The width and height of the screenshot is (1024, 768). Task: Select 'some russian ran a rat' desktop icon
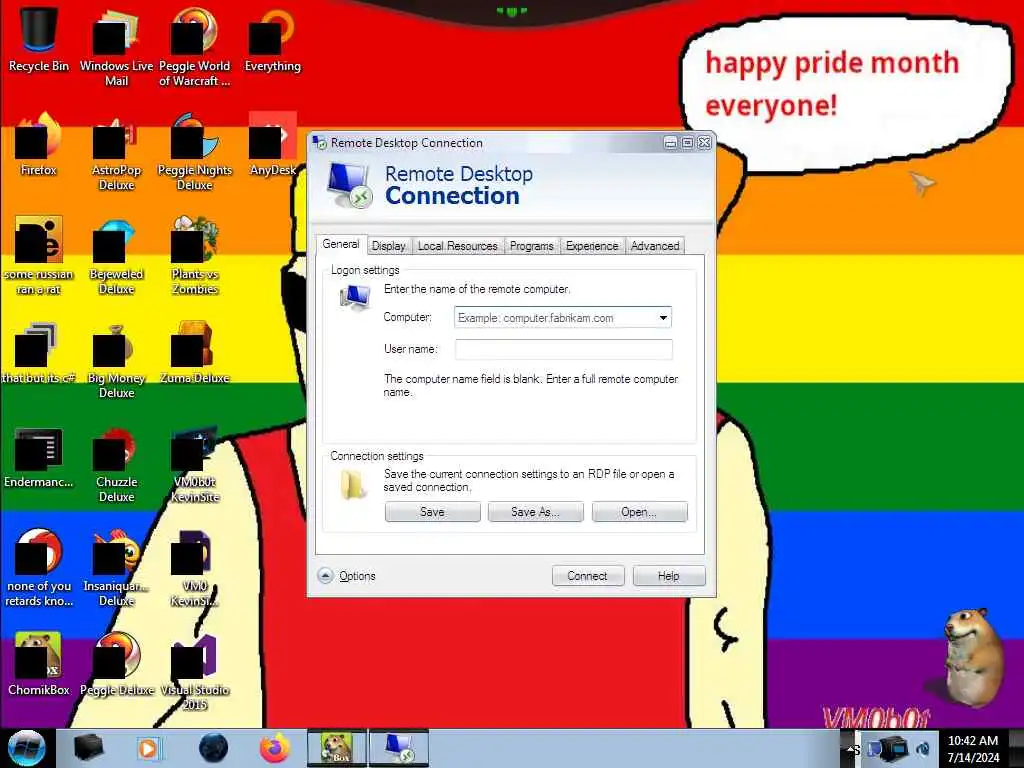click(39, 255)
